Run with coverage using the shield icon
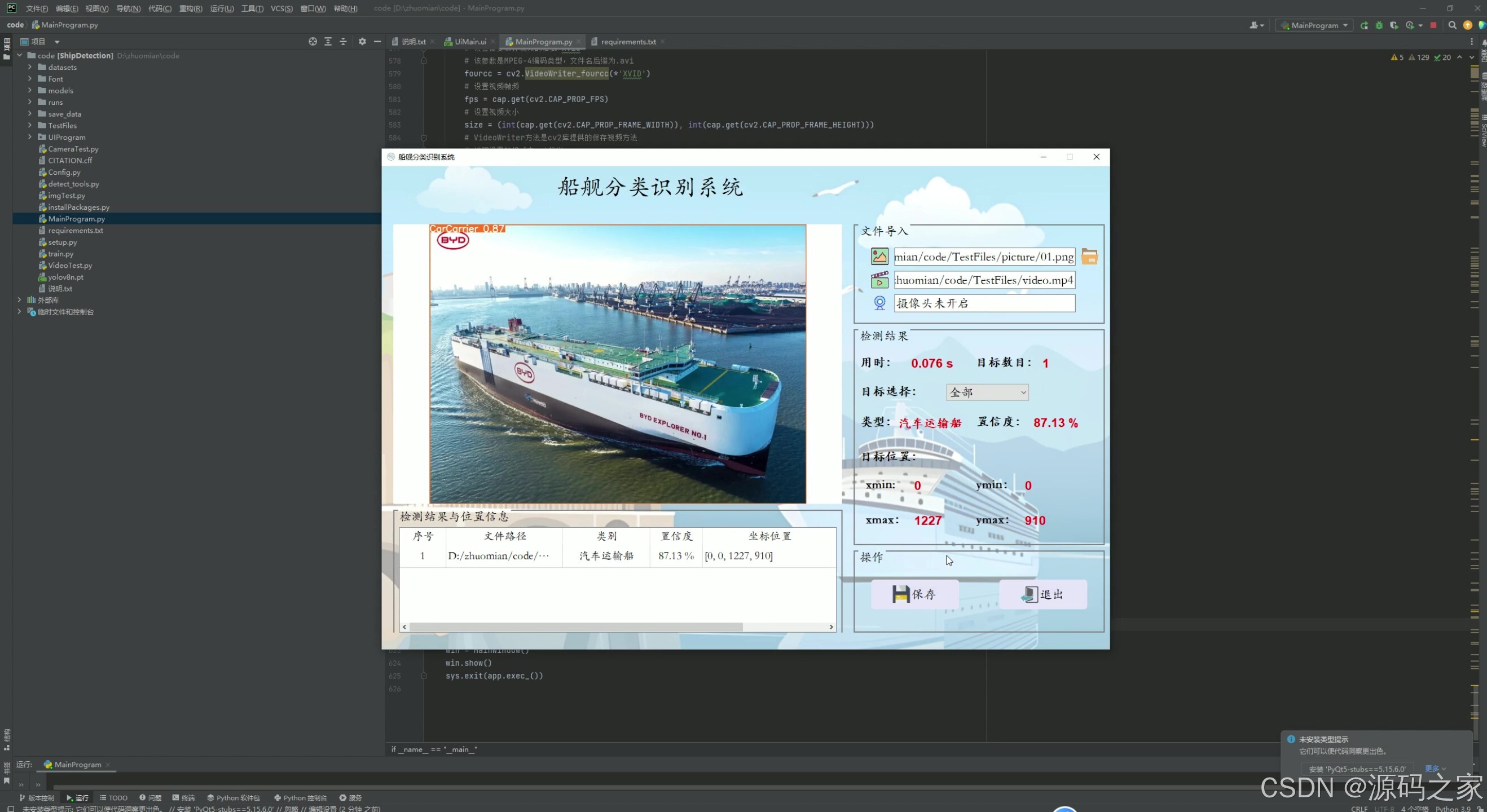Screen dimensions: 1487x812 click(x=1394, y=25)
